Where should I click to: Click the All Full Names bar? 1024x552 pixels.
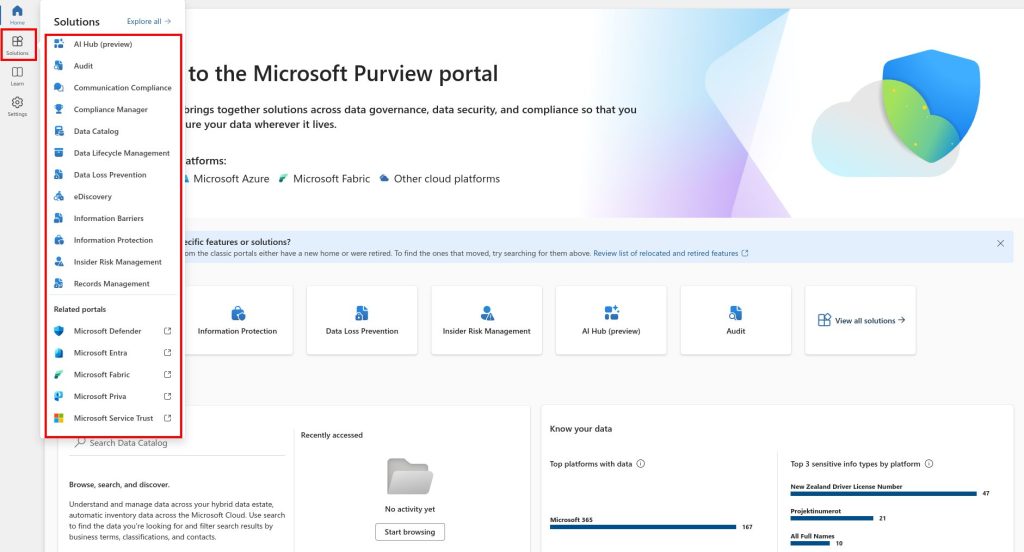tap(810, 543)
